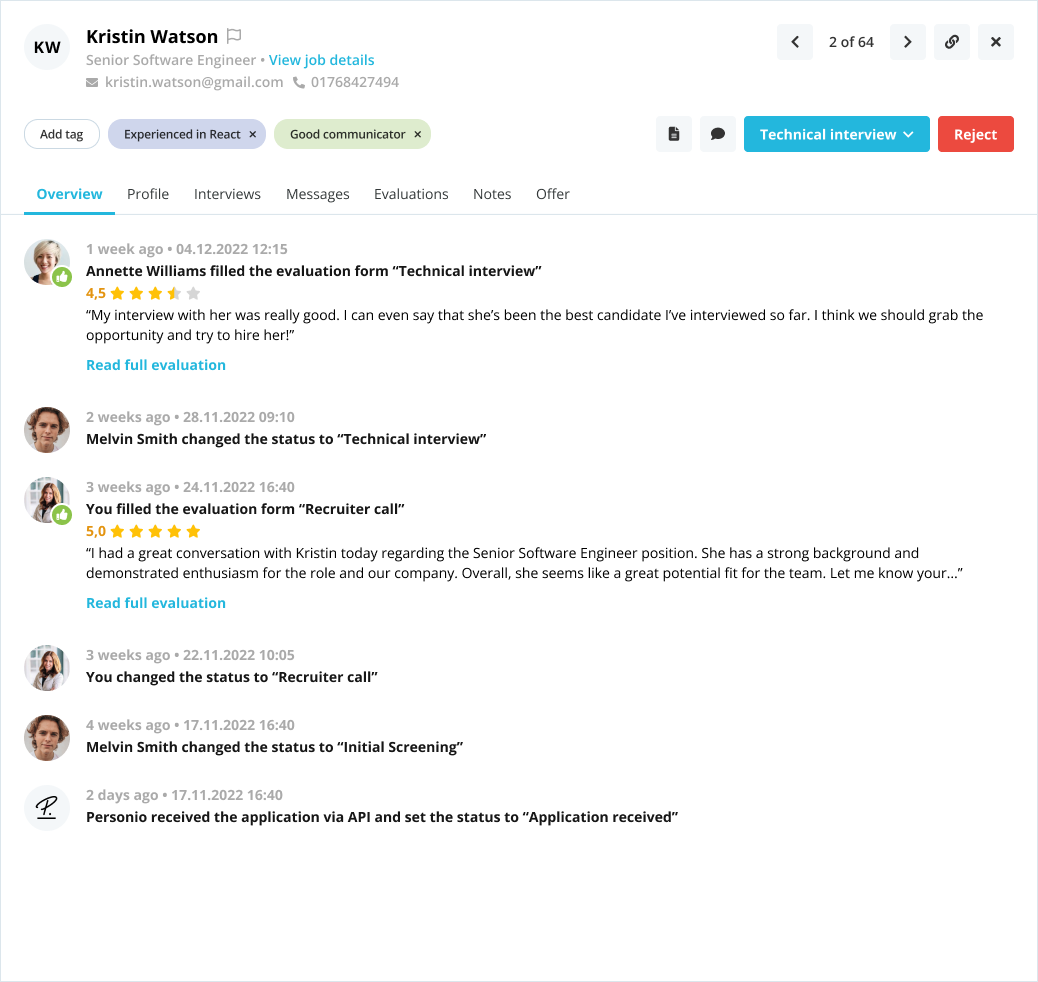1038x982 pixels.
Task: Remove the "Good communicator" tag
Action: (x=418, y=134)
